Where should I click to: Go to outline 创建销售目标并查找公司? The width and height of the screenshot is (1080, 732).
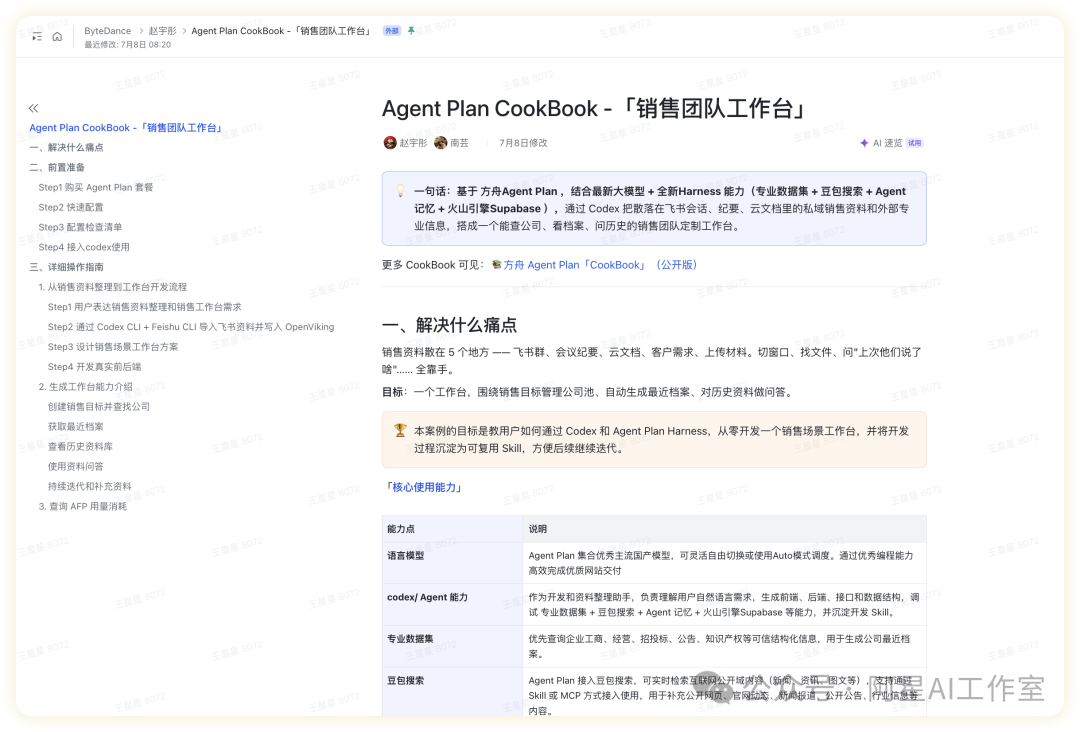pyautogui.click(x=98, y=407)
